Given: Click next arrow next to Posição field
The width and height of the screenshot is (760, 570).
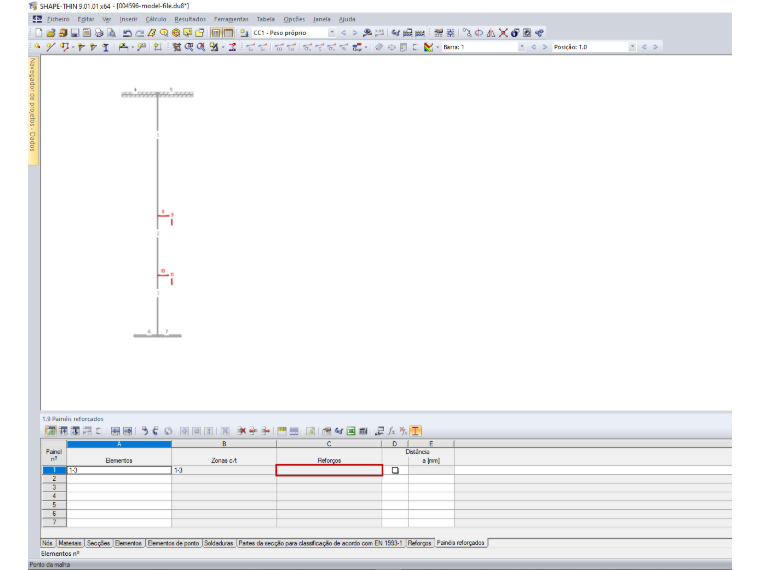Looking at the screenshot, I should point(655,47).
